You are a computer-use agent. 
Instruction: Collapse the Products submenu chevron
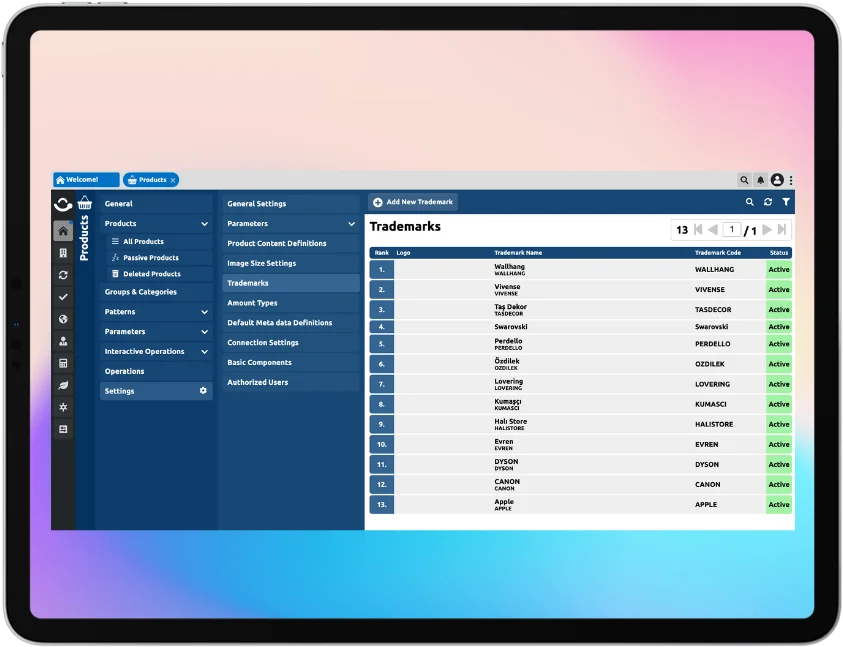pyautogui.click(x=204, y=224)
